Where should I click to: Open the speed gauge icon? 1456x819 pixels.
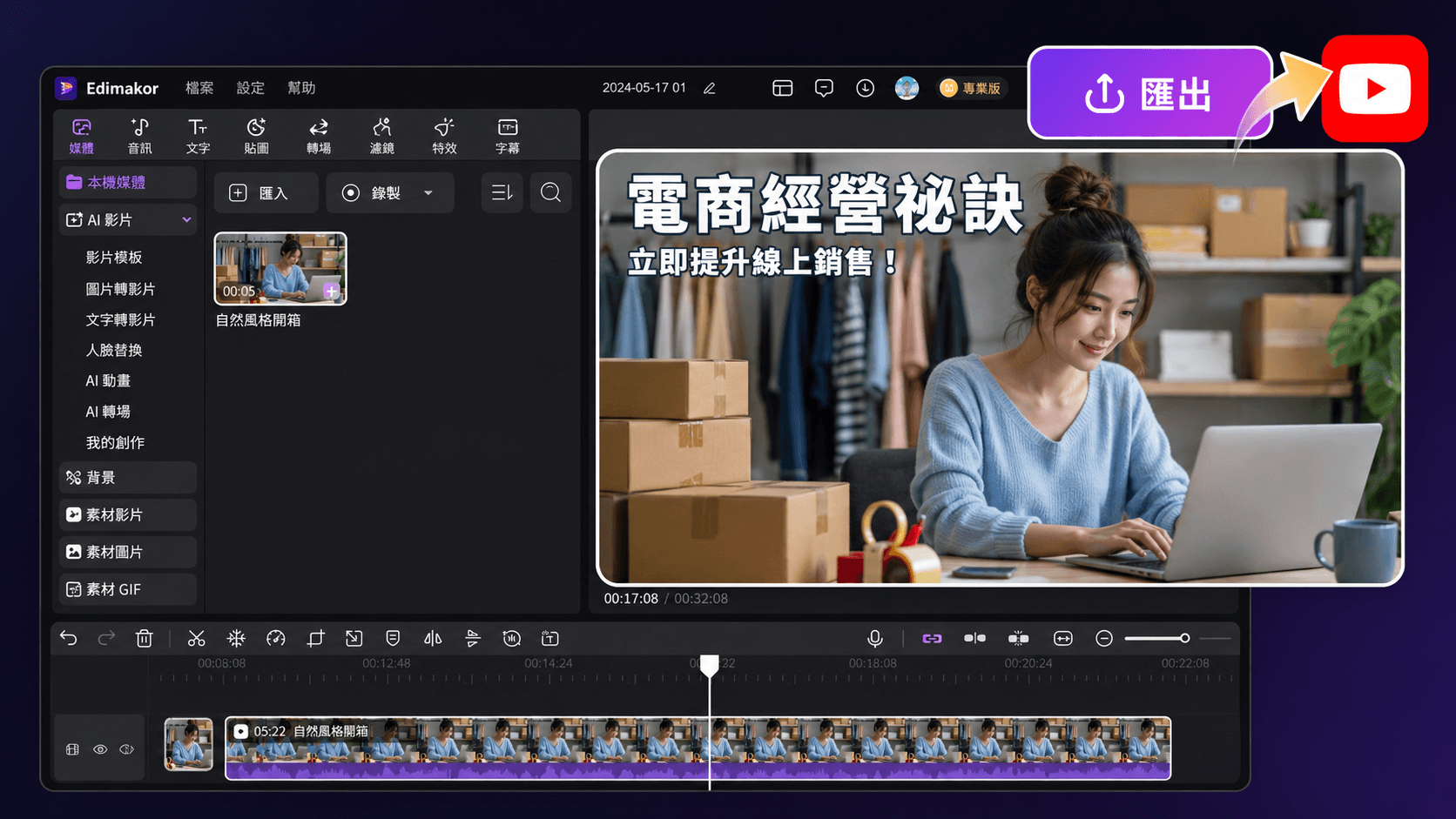click(276, 639)
